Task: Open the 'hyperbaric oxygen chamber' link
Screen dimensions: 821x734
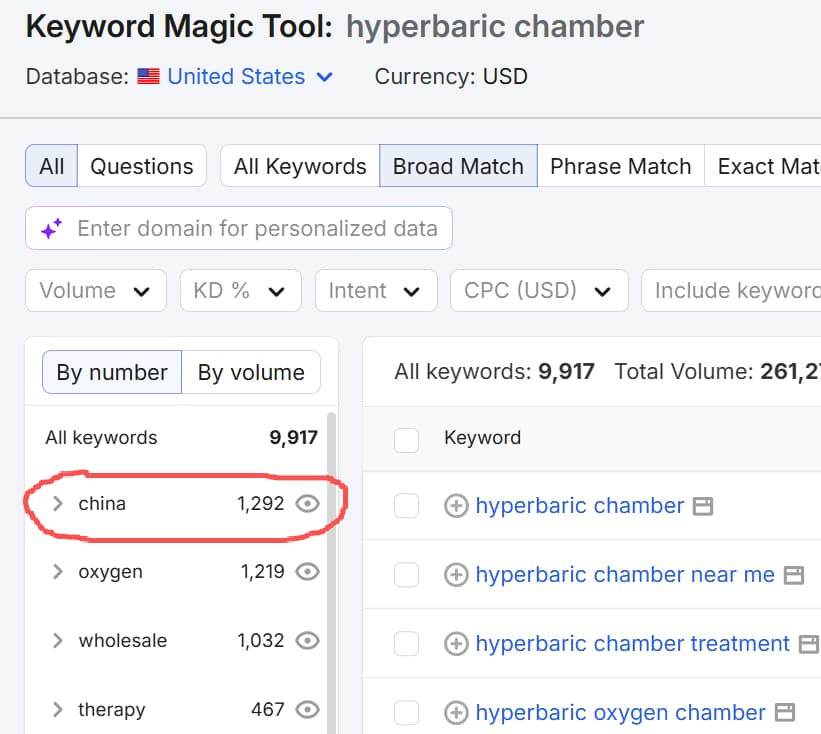Action: [620, 713]
